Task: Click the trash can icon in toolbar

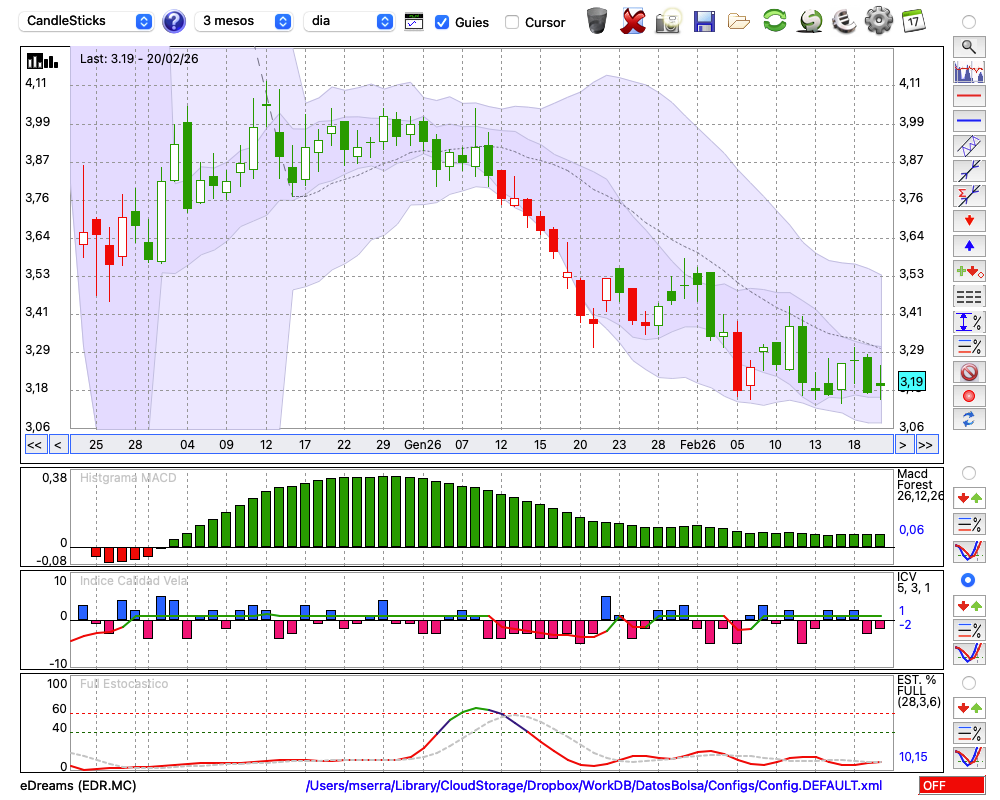Action: (597, 20)
